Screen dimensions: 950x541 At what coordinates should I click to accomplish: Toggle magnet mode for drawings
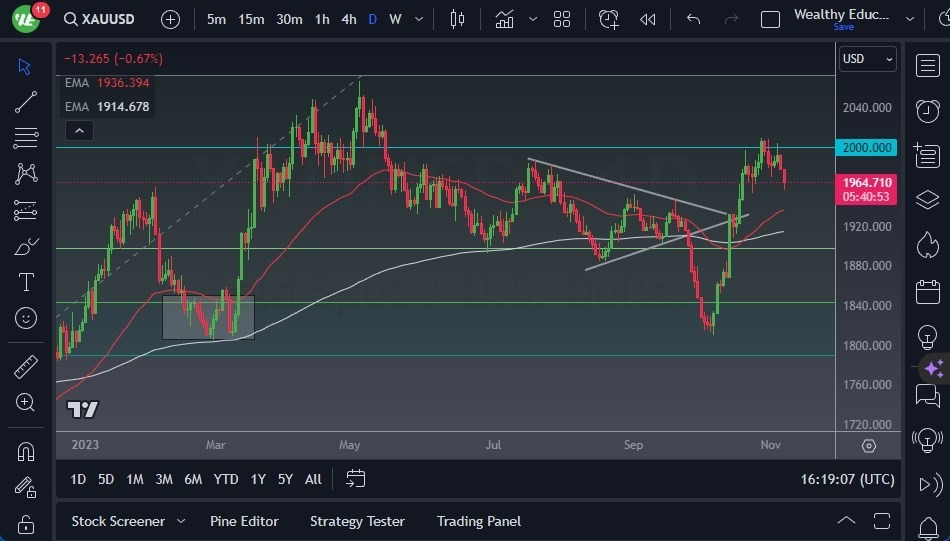pos(25,451)
